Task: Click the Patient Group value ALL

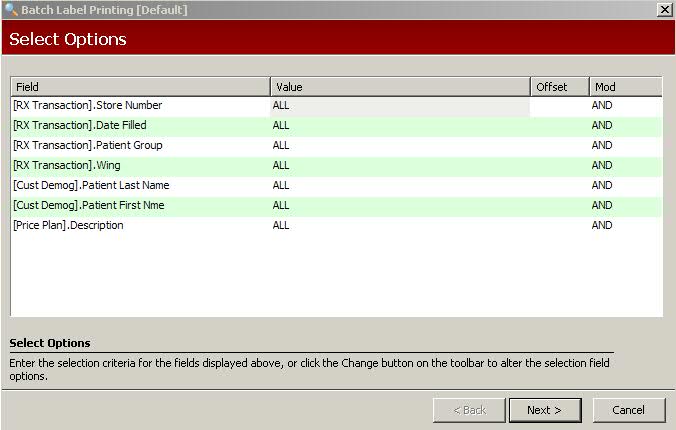Action: [281, 145]
